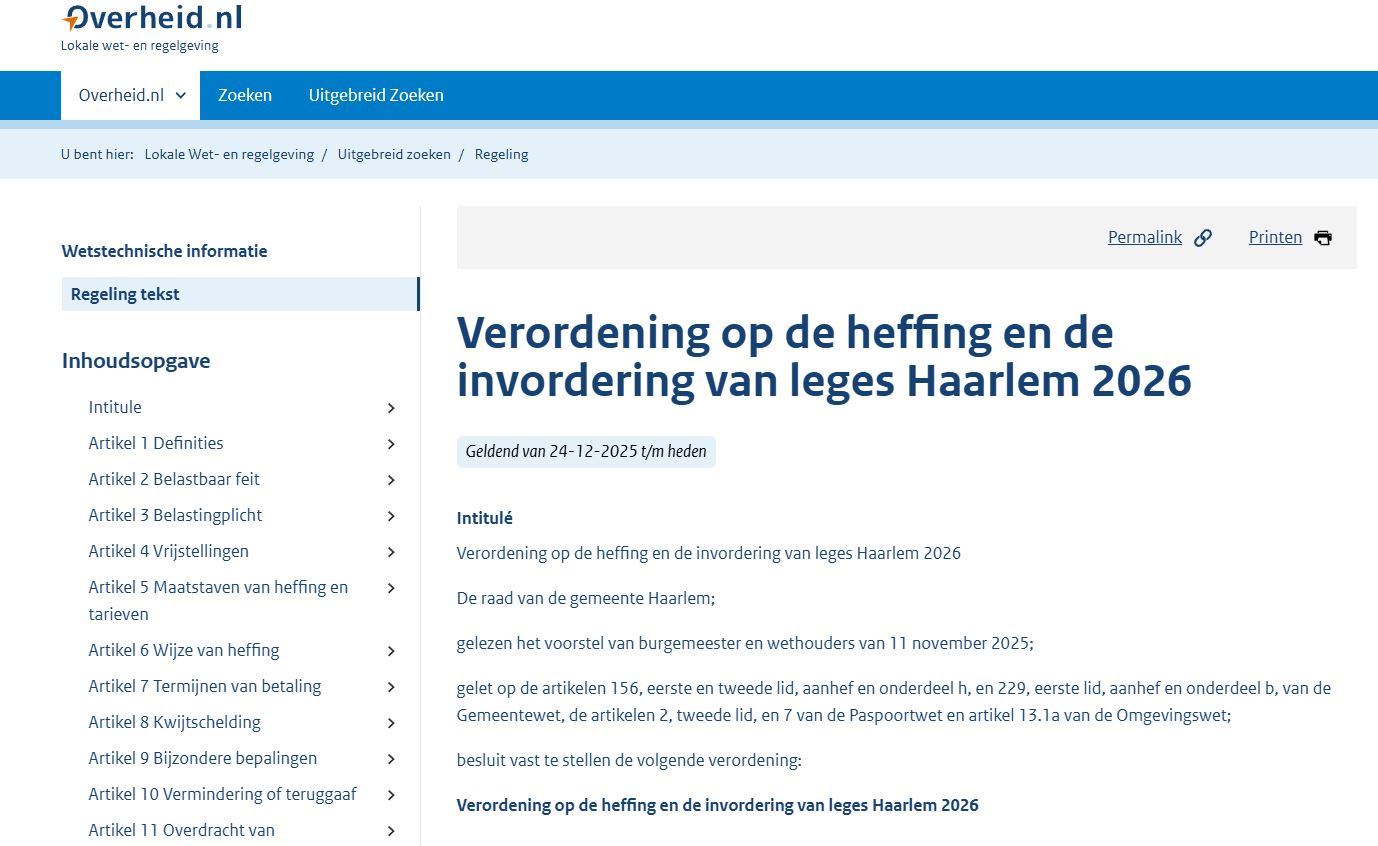
Task: Select the Zoeken menu item
Action: point(244,95)
